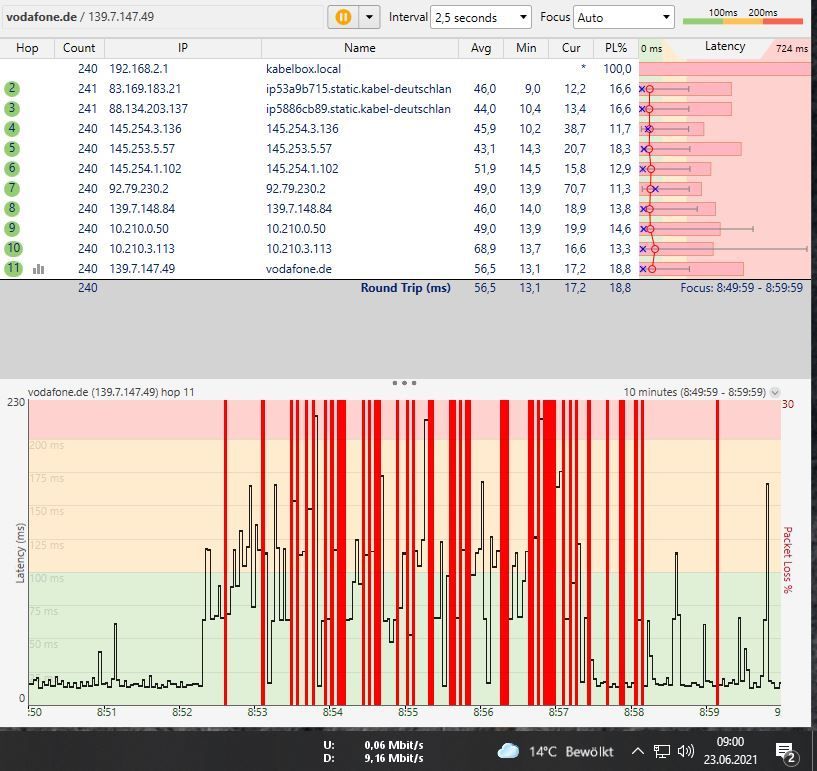This screenshot has height=771, width=817.
Task: Open the volume speaker icon in tray
Action: click(x=686, y=751)
